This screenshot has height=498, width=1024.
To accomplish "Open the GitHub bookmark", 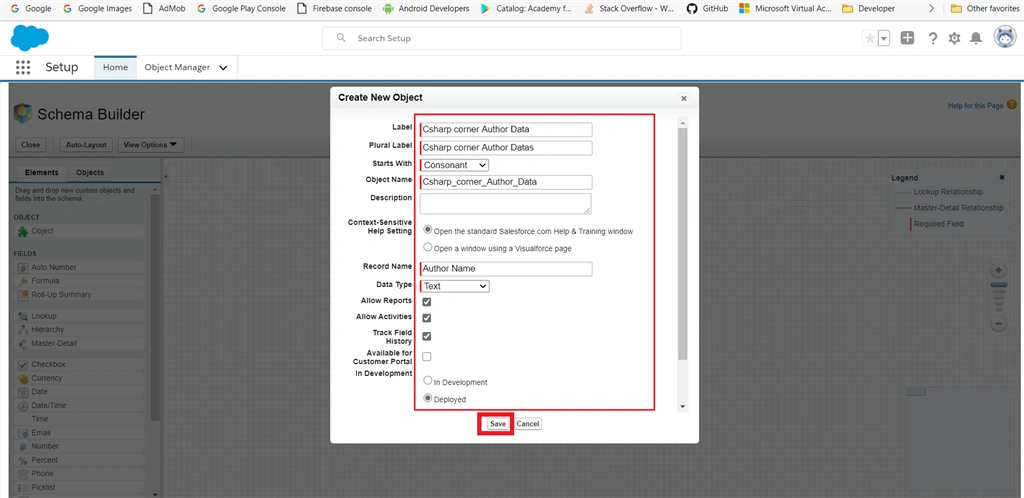I will [708, 8].
